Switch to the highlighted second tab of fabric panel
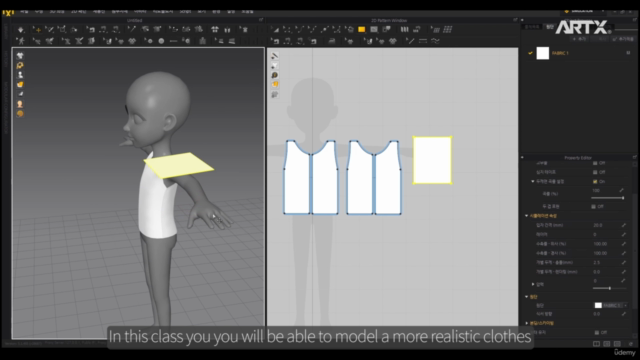640x360 pixels. point(550,27)
